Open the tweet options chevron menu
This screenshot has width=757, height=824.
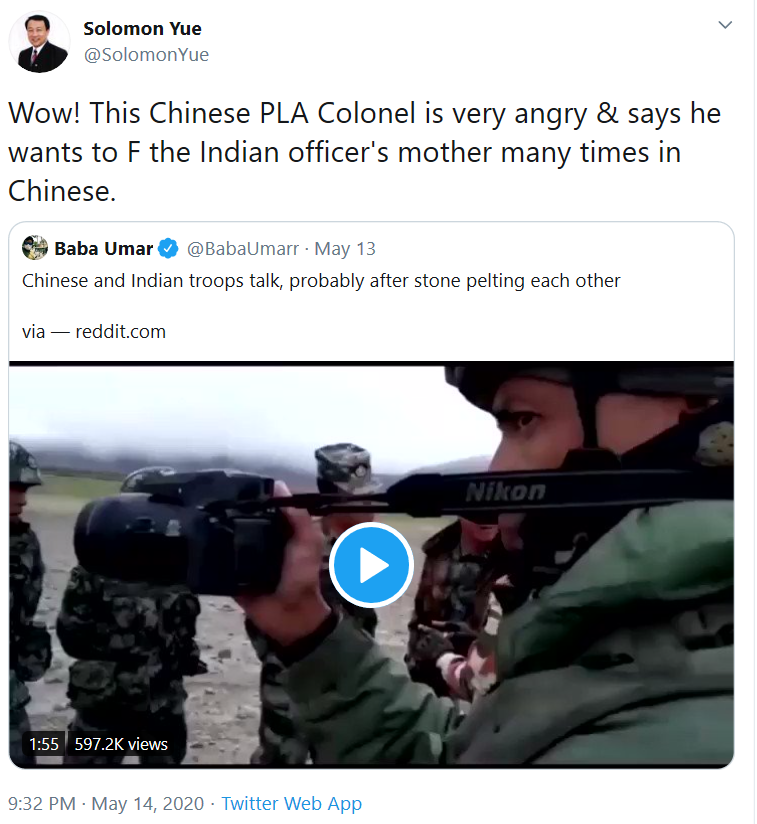click(x=725, y=25)
